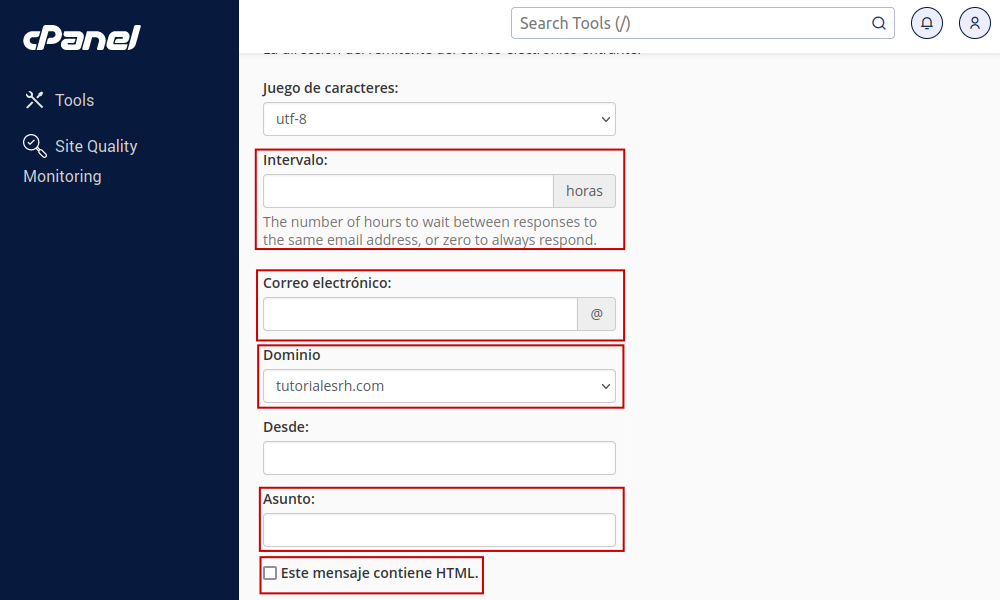Click the Desde input field
The height and width of the screenshot is (600, 1000).
click(x=439, y=458)
